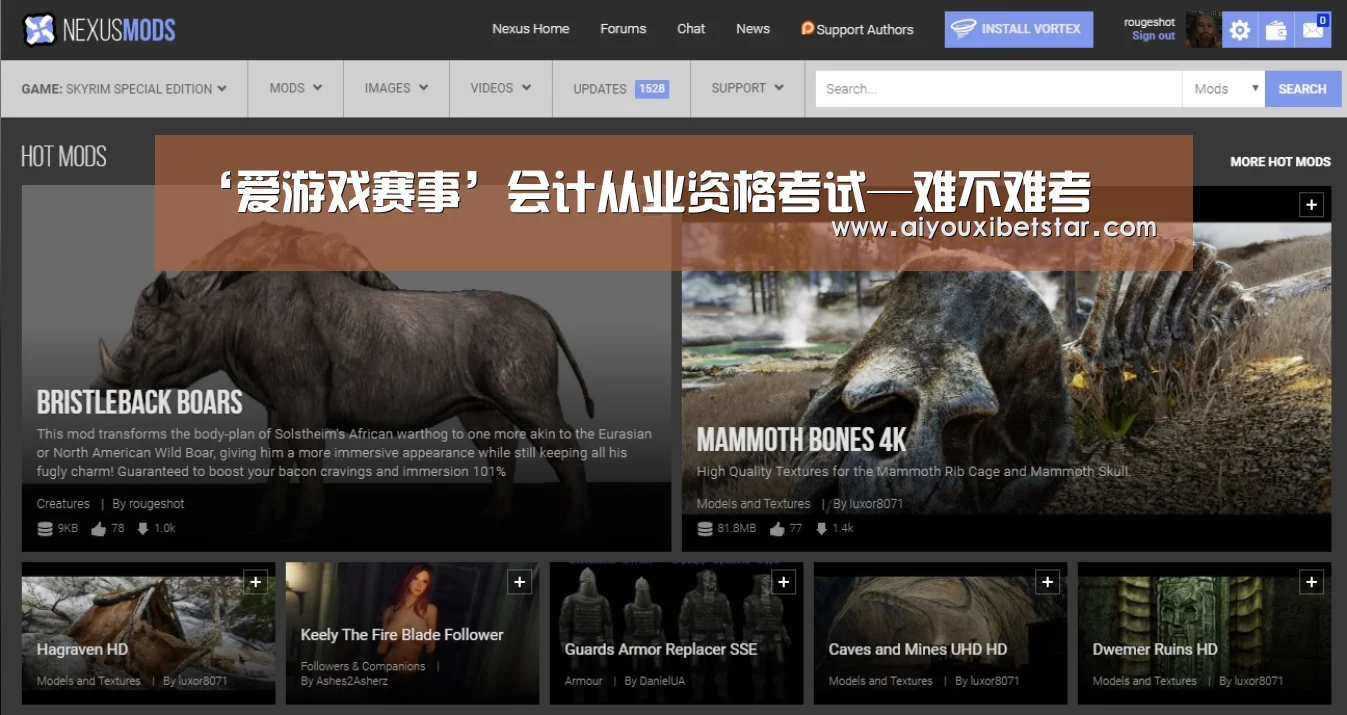Click the plus icon on Hagraven HD
The width and height of the screenshot is (1347, 715).
point(255,582)
